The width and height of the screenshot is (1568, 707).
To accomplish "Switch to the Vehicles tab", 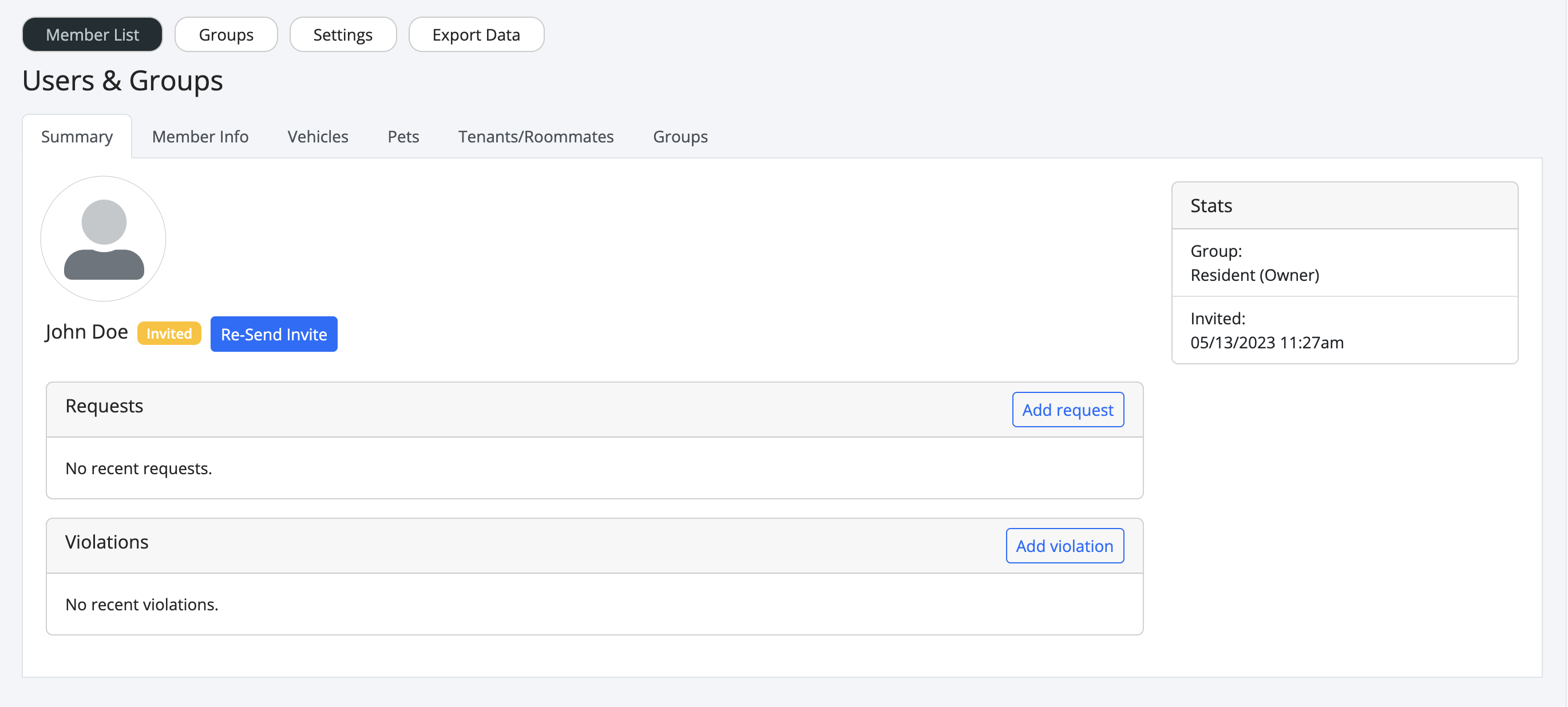I will point(318,136).
